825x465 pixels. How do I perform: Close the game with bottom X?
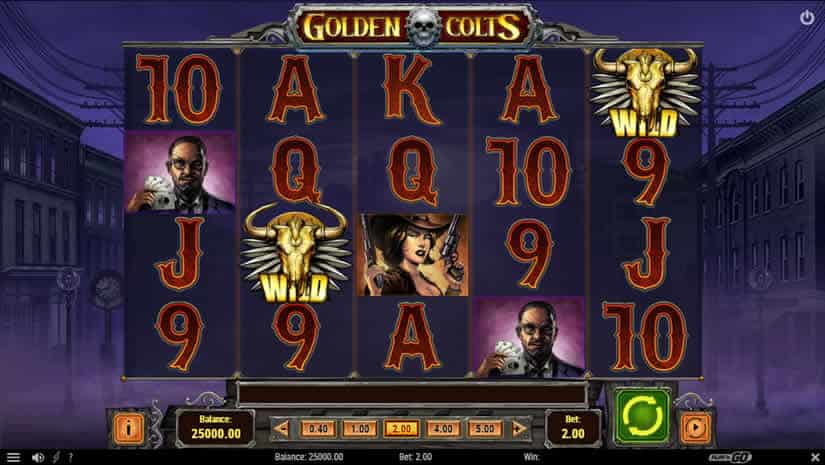pos(815,457)
